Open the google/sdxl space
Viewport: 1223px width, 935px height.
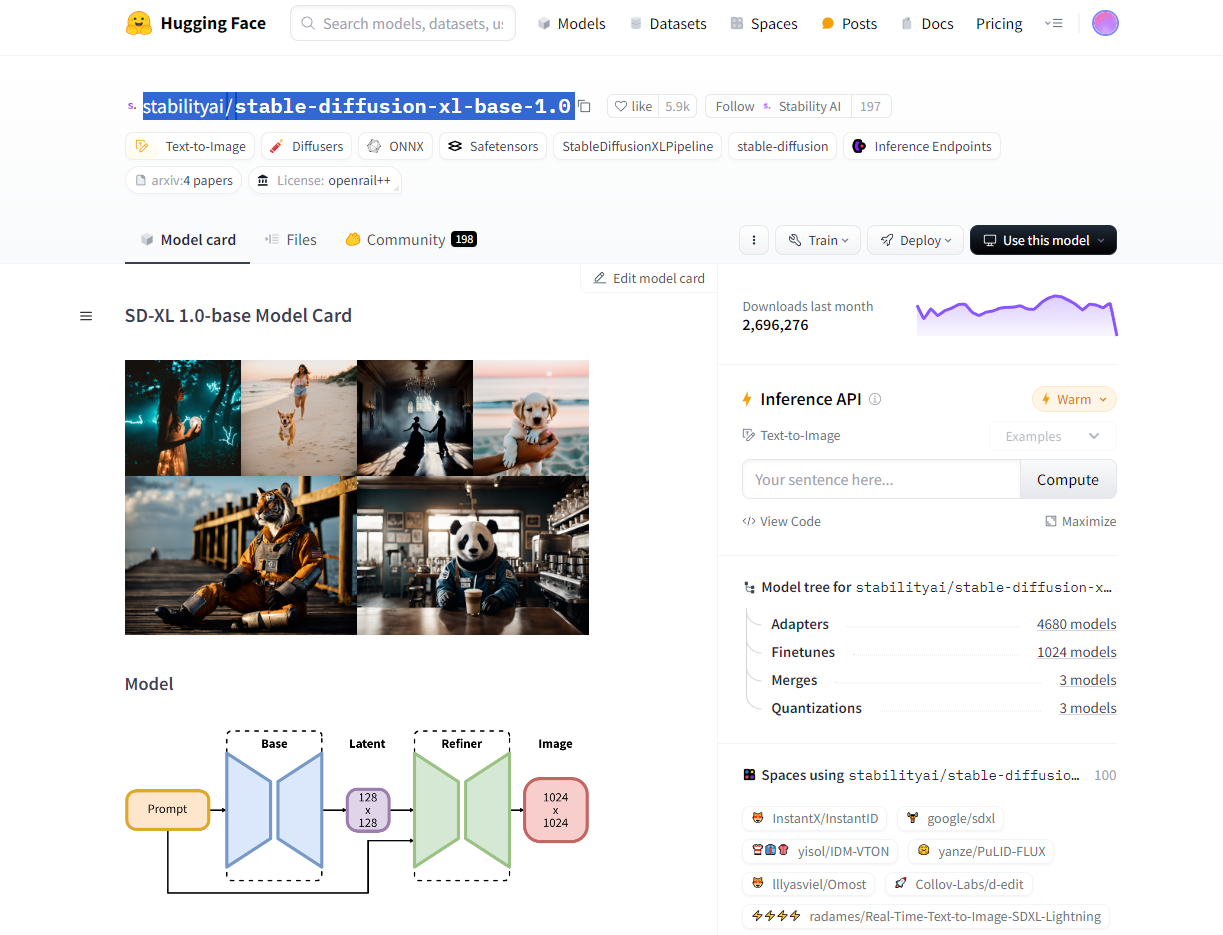click(x=951, y=818)
